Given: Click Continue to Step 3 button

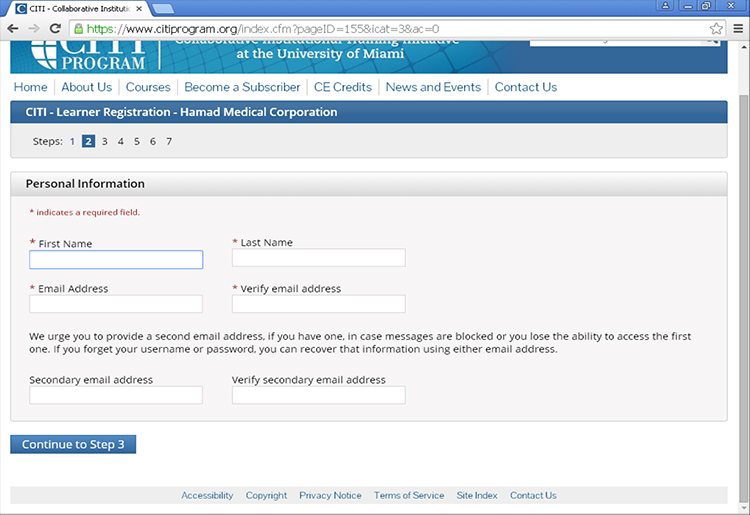Looking at the screenshot, I should (73, 444).
